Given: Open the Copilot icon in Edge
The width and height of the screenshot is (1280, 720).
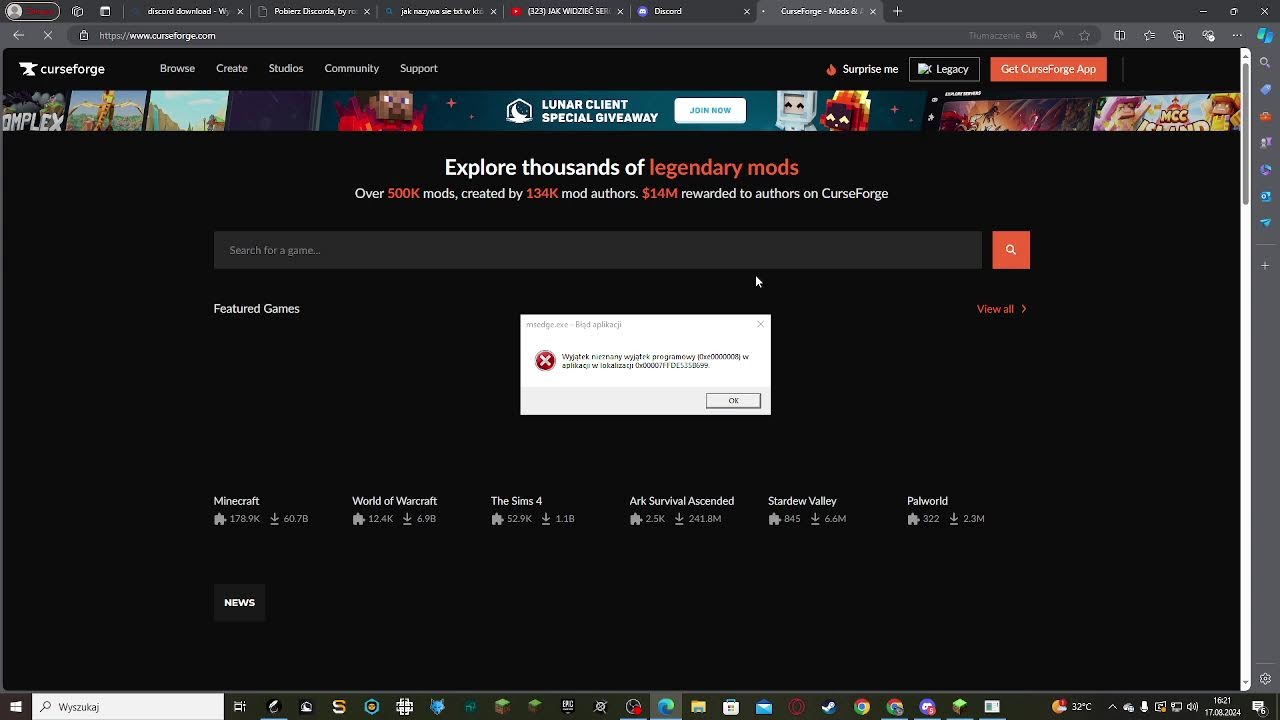Looking at the screenshot, I should [1266, 35].
